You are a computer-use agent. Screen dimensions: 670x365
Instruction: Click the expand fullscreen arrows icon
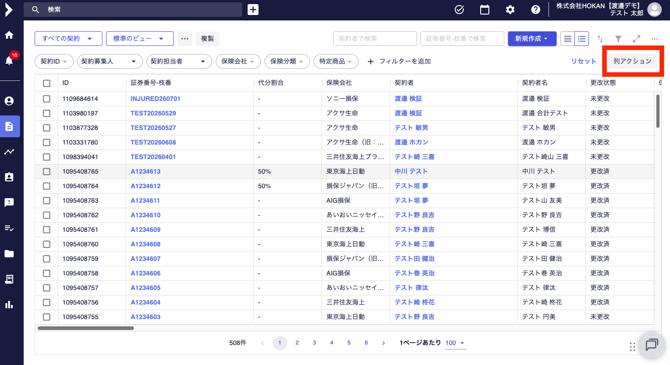click(x=636, y=39)
